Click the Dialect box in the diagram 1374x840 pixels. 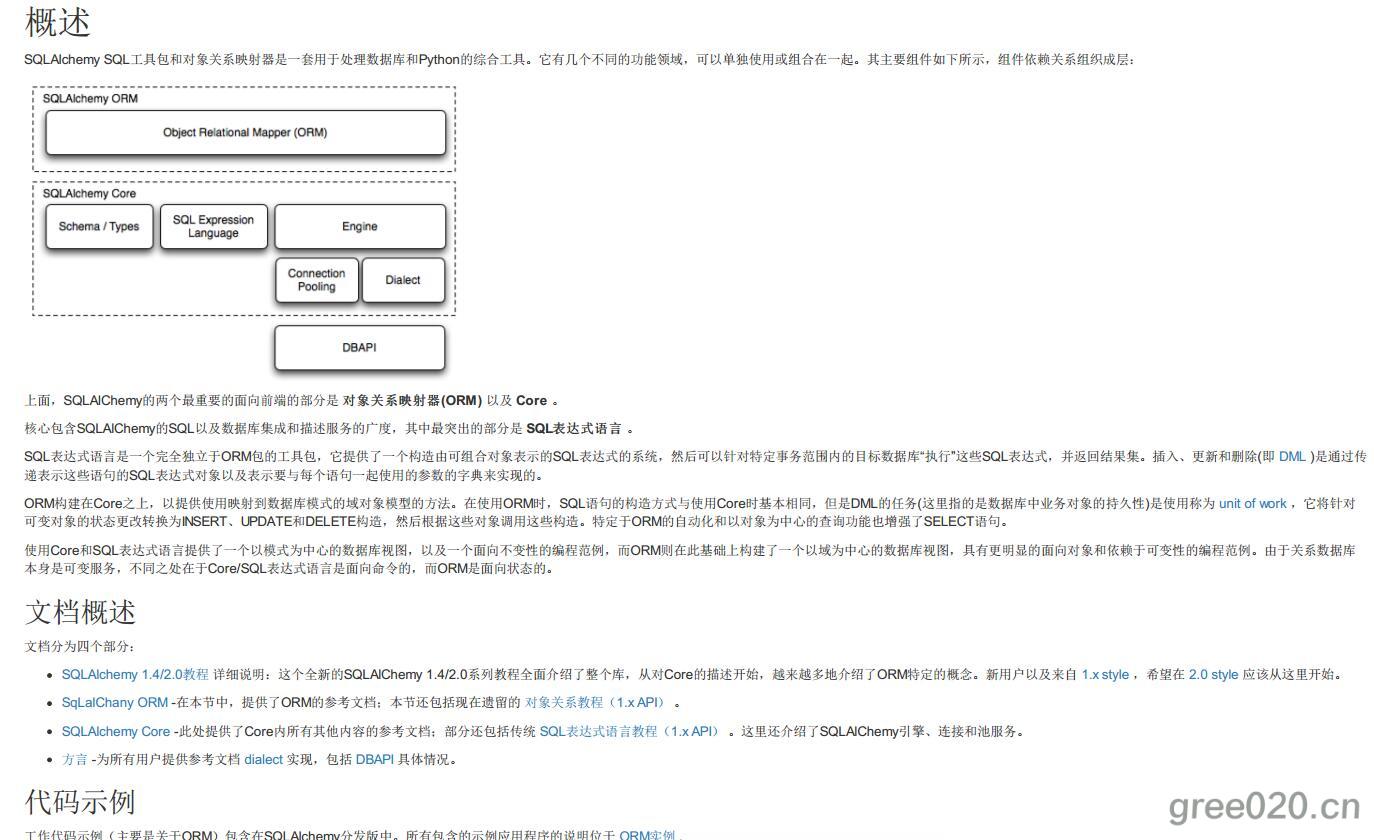coord(403,280)
